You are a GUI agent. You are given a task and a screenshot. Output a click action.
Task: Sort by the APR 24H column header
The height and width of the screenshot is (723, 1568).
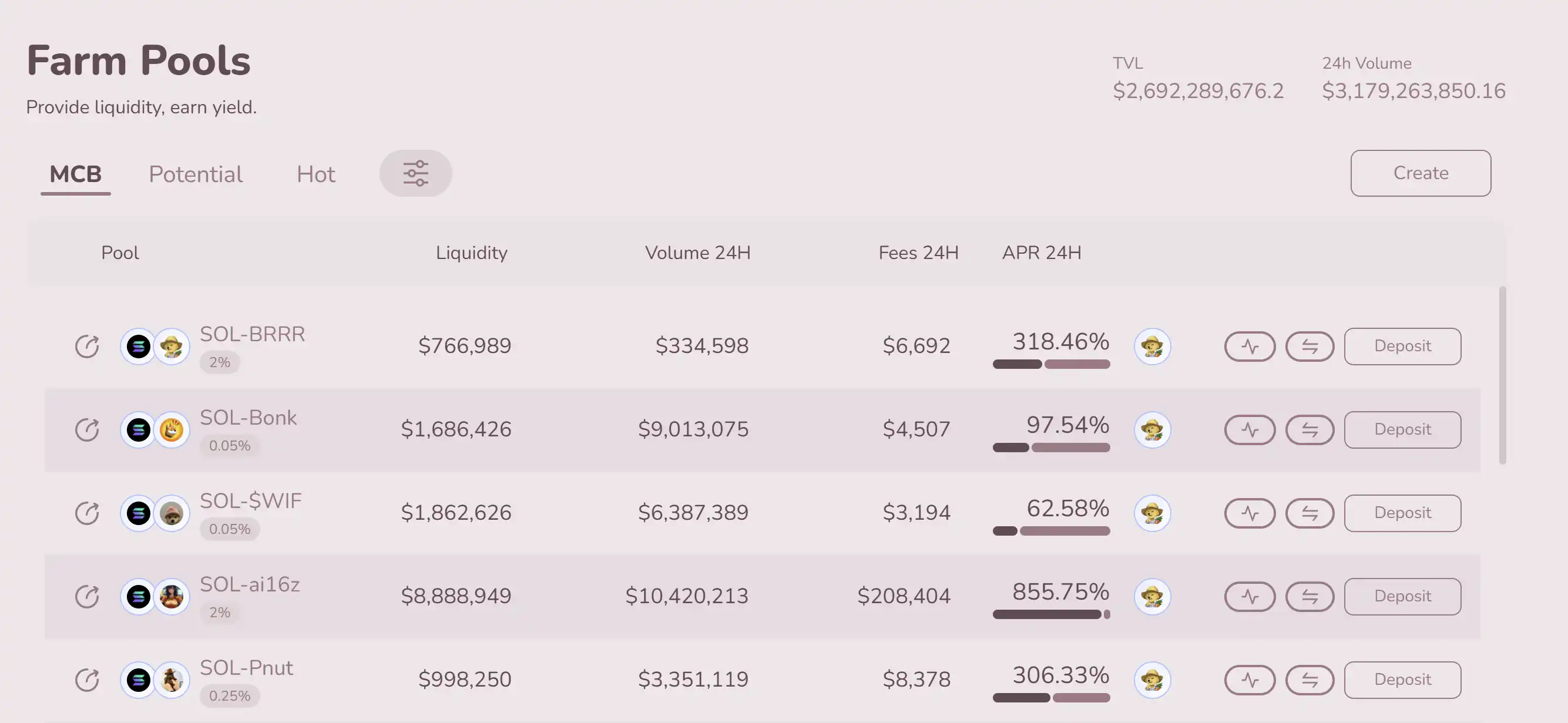pos(1042,253)
